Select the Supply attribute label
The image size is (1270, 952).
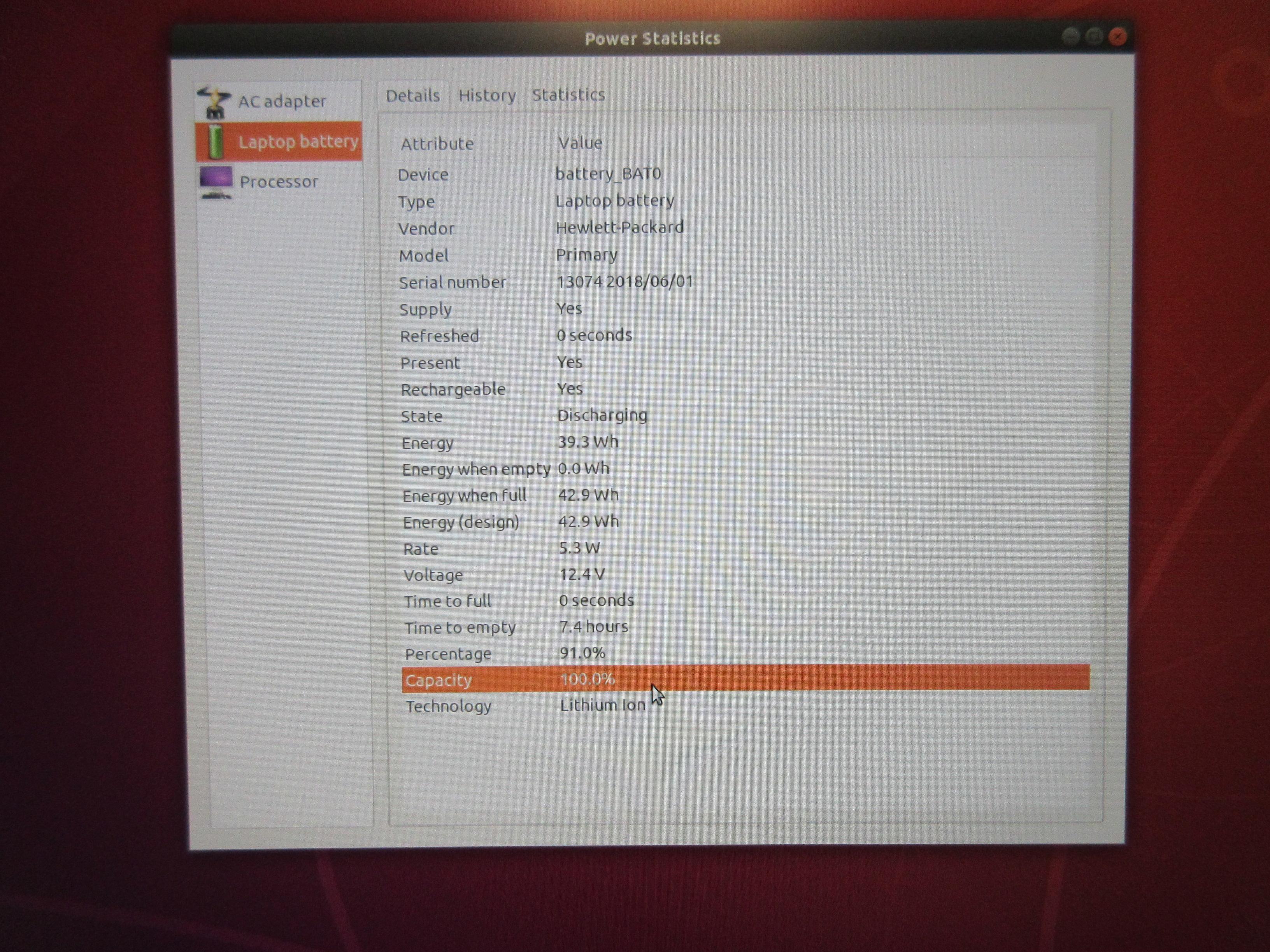tap(425, 310)
